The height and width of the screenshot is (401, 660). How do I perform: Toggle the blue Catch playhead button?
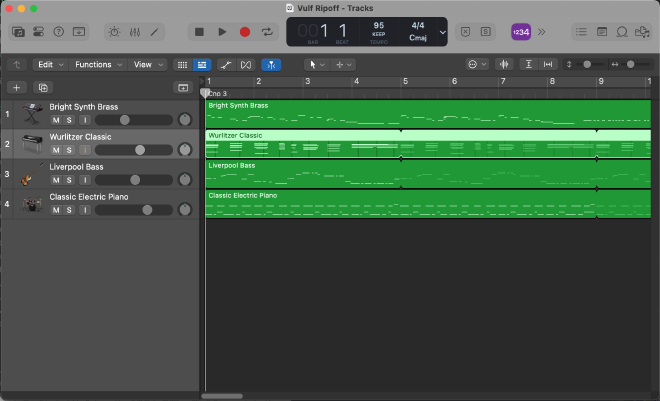[271, 65]
